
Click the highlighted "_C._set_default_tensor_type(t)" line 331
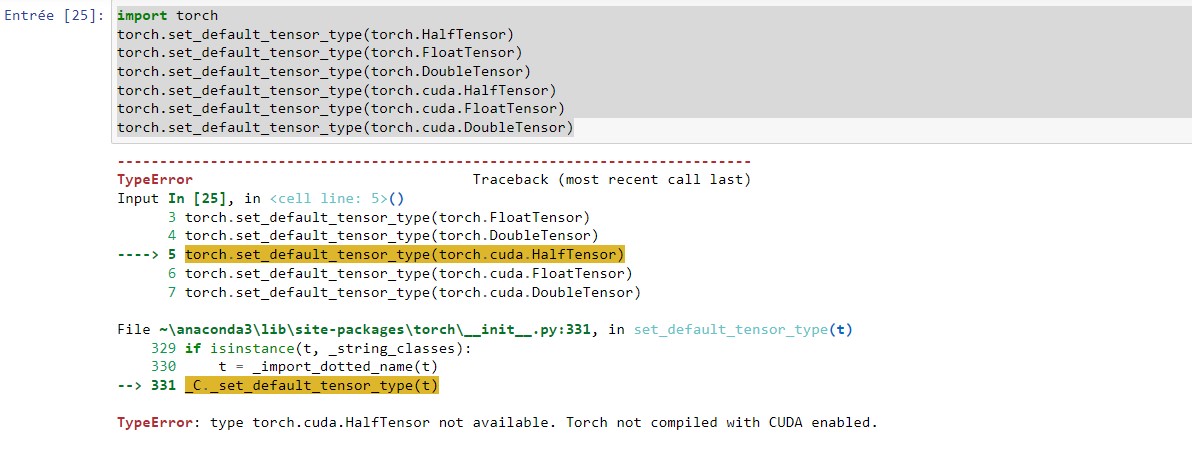click(x=311, y=385)
